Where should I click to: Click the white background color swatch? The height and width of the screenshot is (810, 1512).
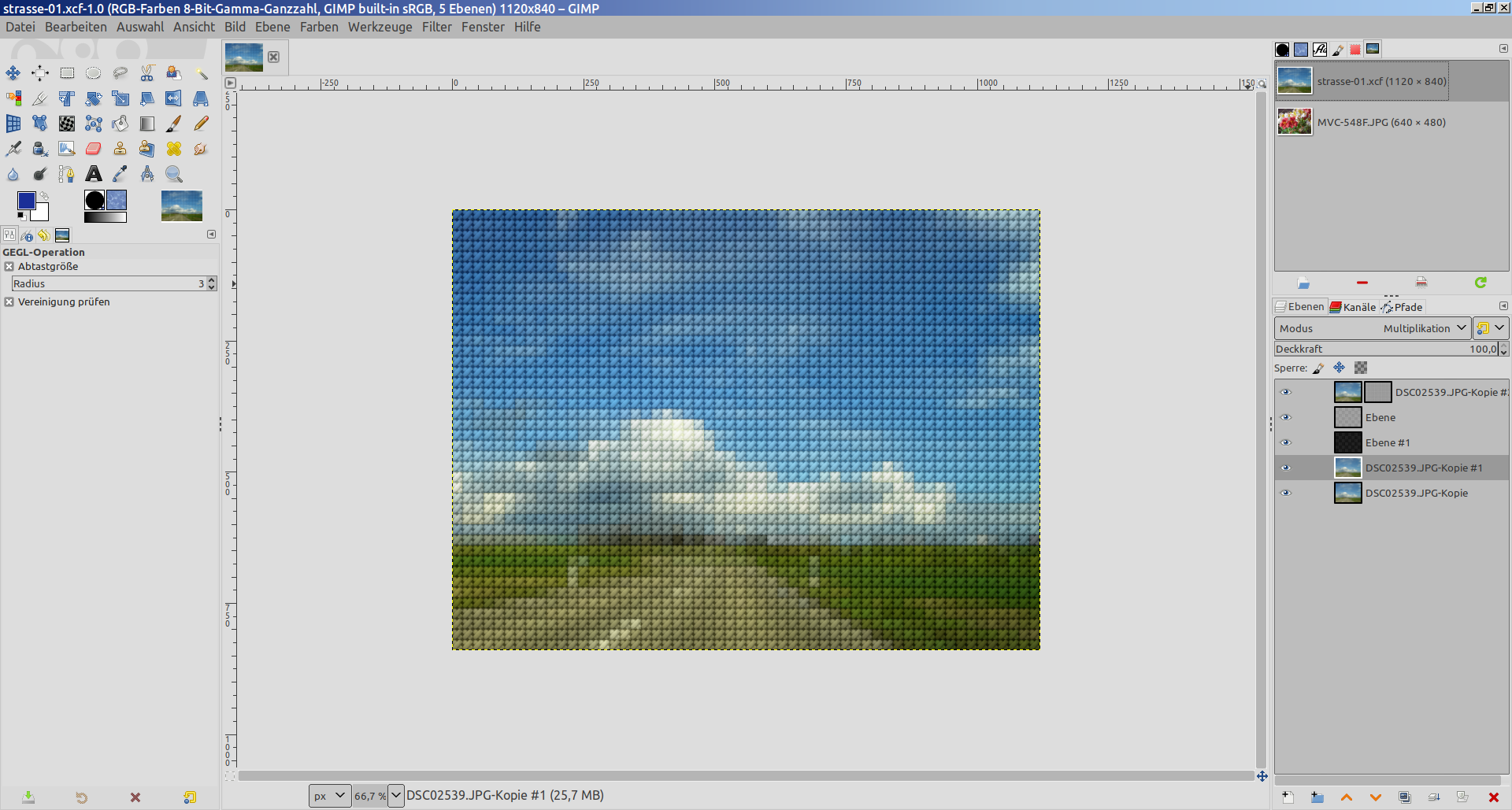(x=41, y=213)
